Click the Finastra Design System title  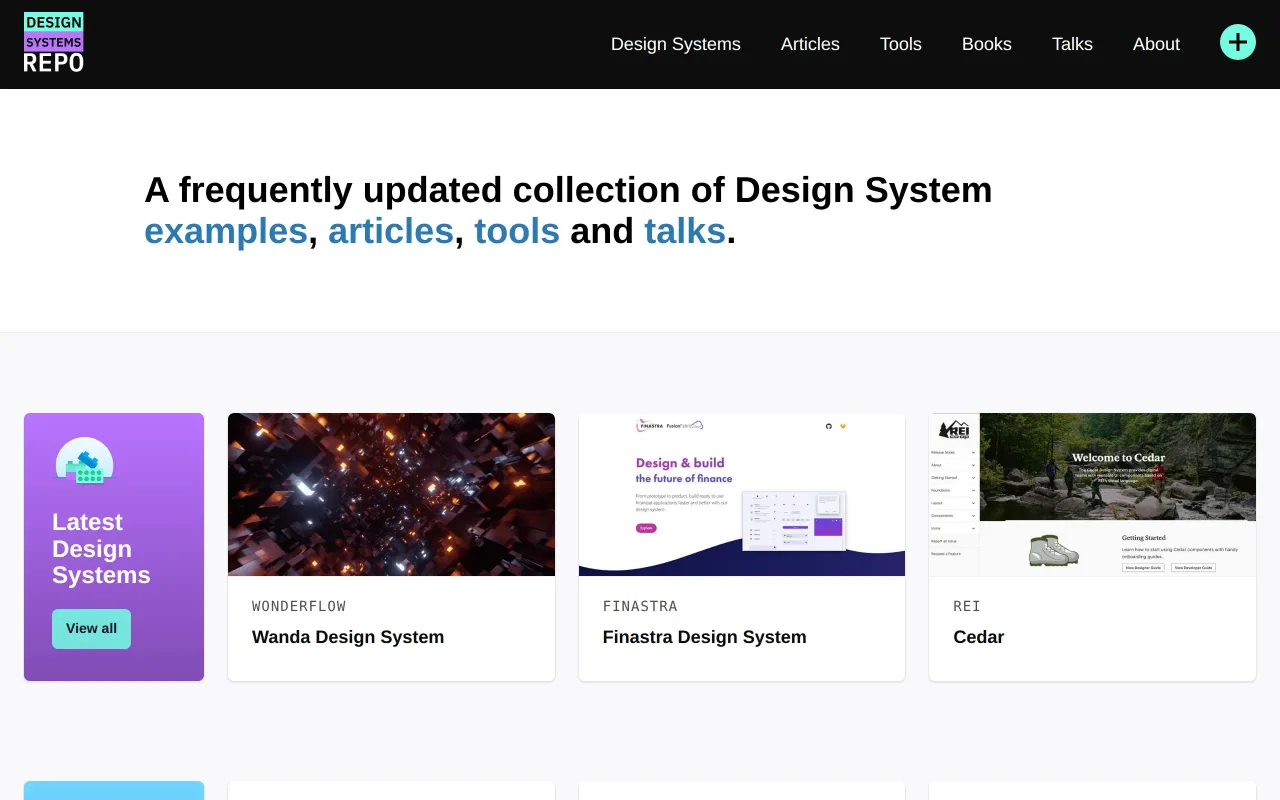tap(704, 637)
